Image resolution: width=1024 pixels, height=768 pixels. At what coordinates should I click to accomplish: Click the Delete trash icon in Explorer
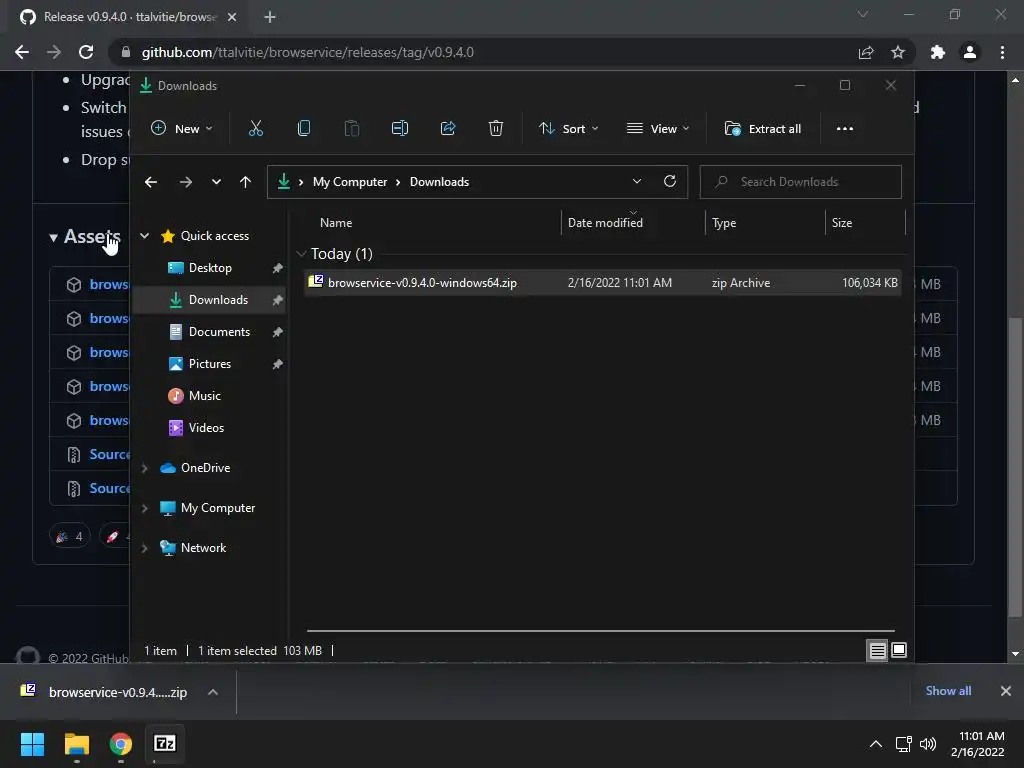(496, 129)
